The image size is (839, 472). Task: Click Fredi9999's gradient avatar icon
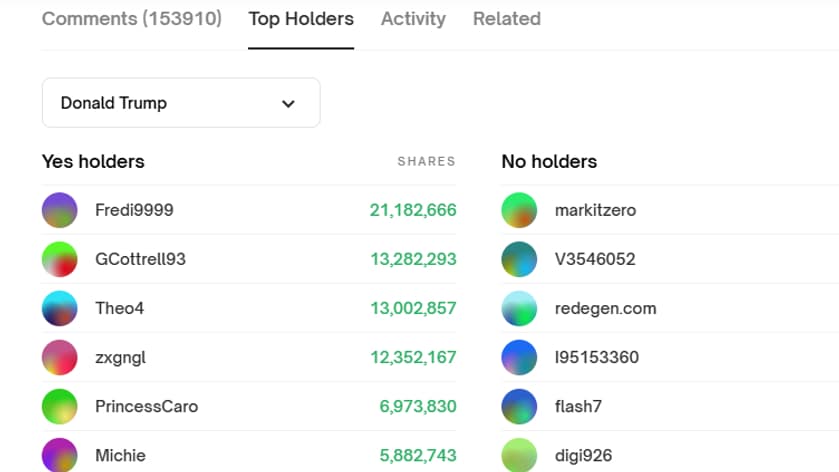coord(59,210)
